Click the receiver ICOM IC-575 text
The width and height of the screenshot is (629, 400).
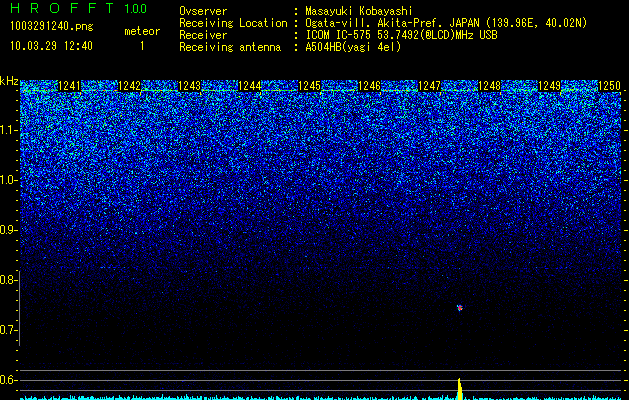(x=401, y=35)
